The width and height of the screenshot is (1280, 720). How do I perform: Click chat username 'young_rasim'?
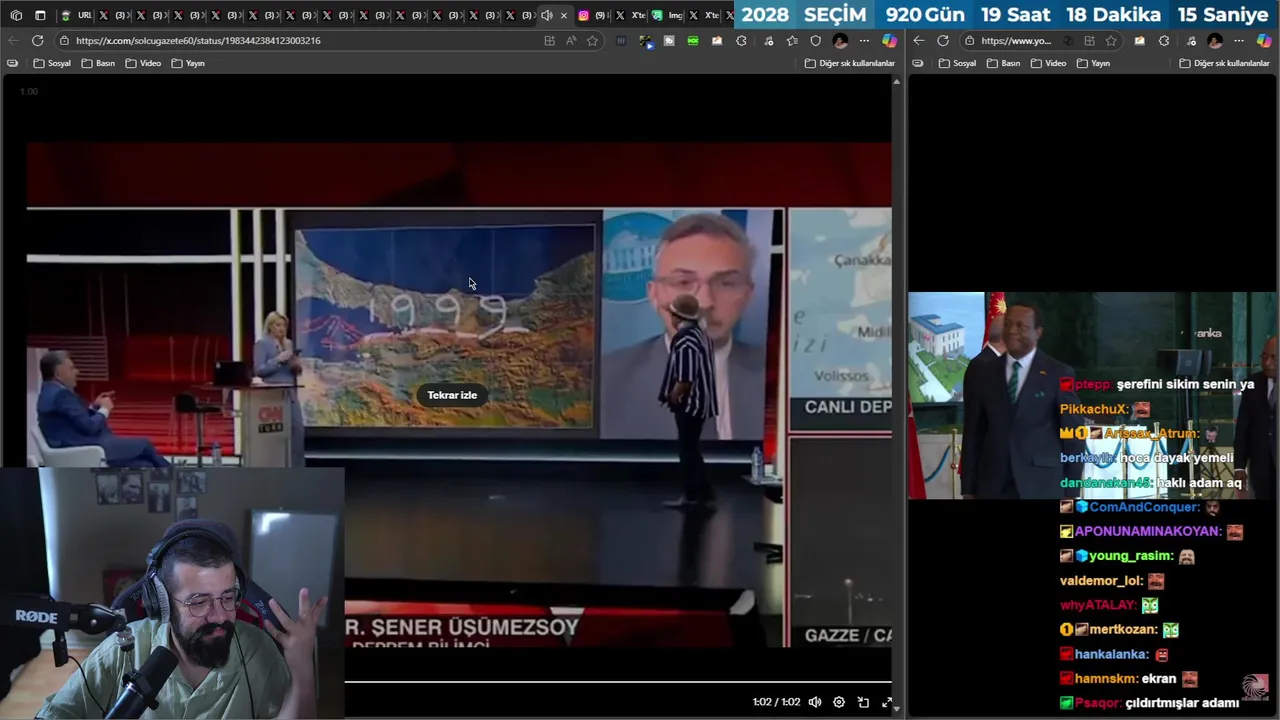pos(1131,556)
